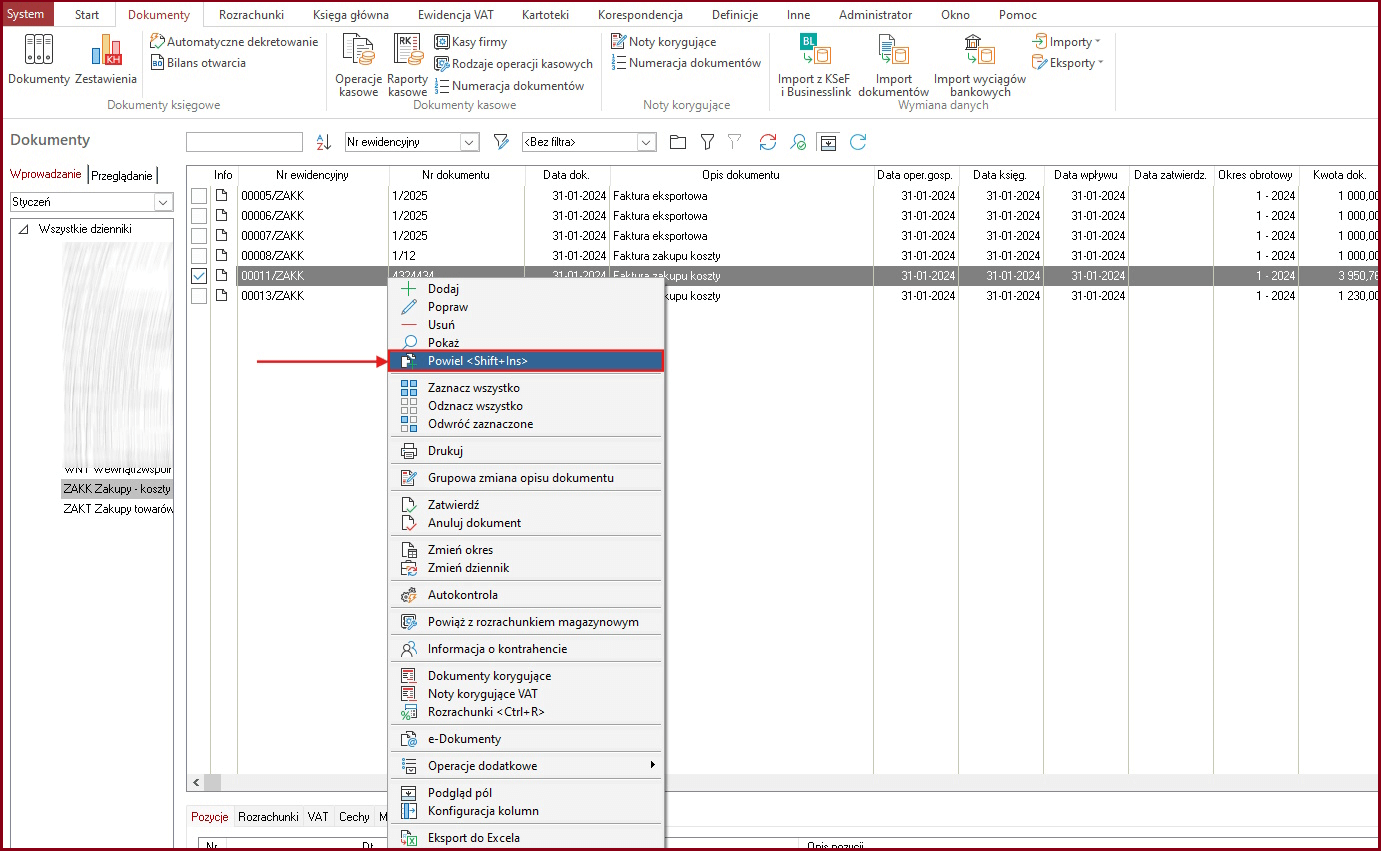Click the search input field above the table
Viewport: 1381px width, 851px height.
(x=244, y=142)
